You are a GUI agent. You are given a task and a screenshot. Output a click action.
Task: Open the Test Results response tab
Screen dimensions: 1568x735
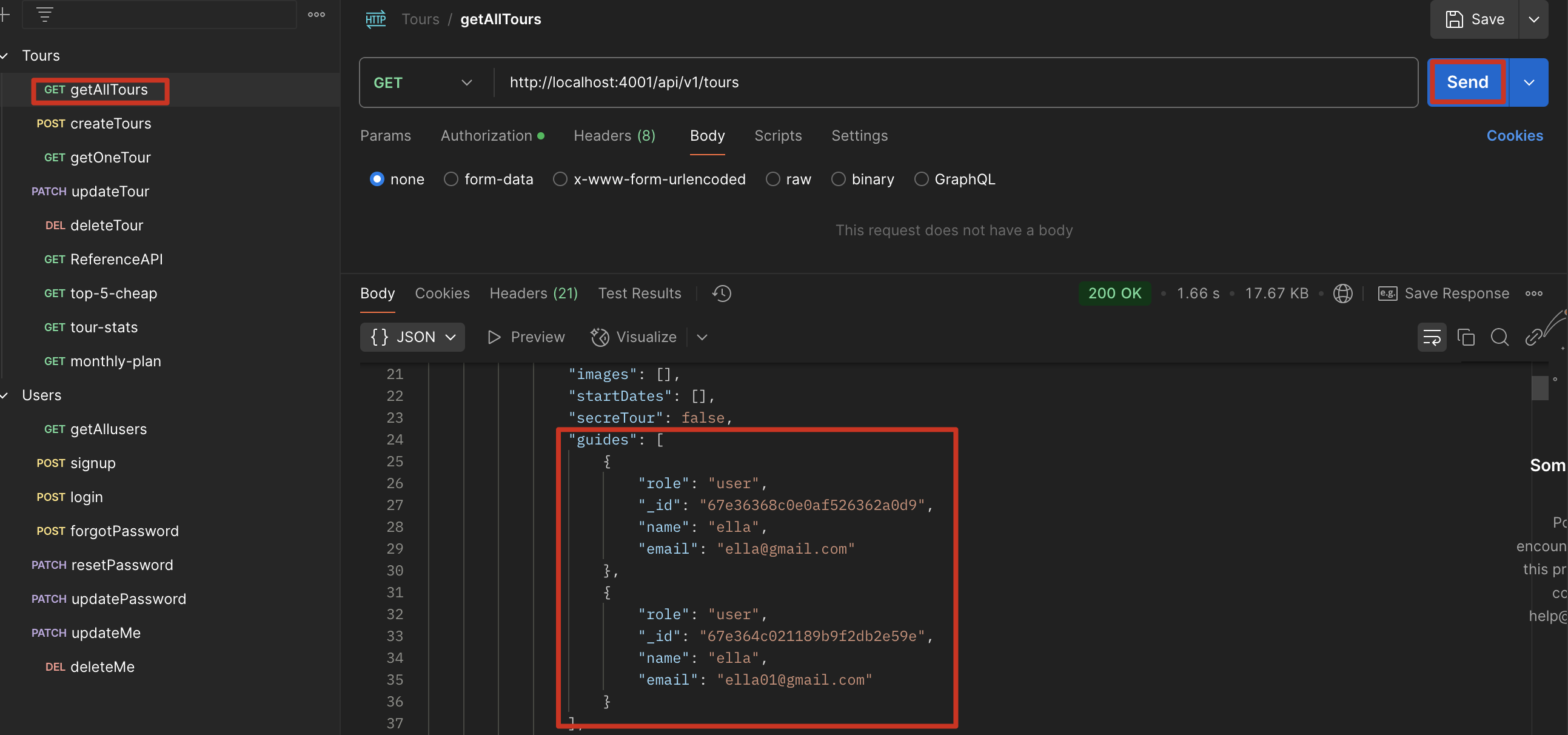pyautogui.click(x=639, y=294)
